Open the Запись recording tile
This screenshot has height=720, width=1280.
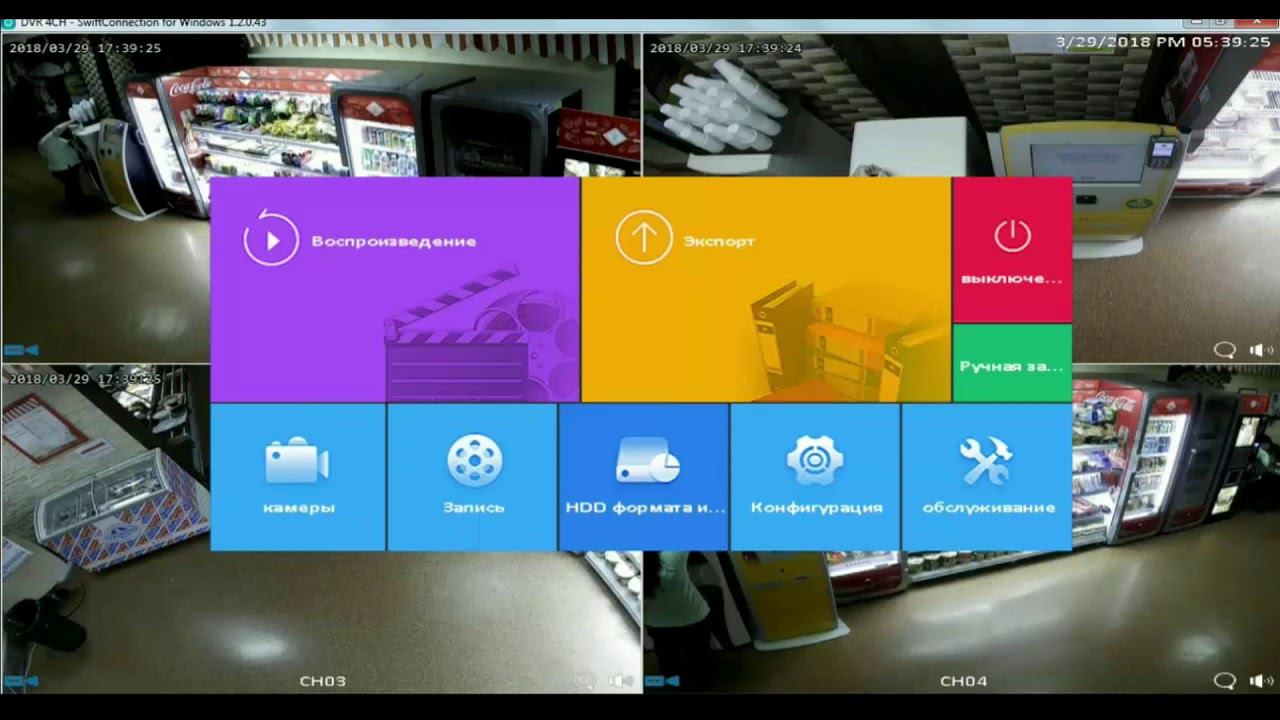click(x=472, y=477)
